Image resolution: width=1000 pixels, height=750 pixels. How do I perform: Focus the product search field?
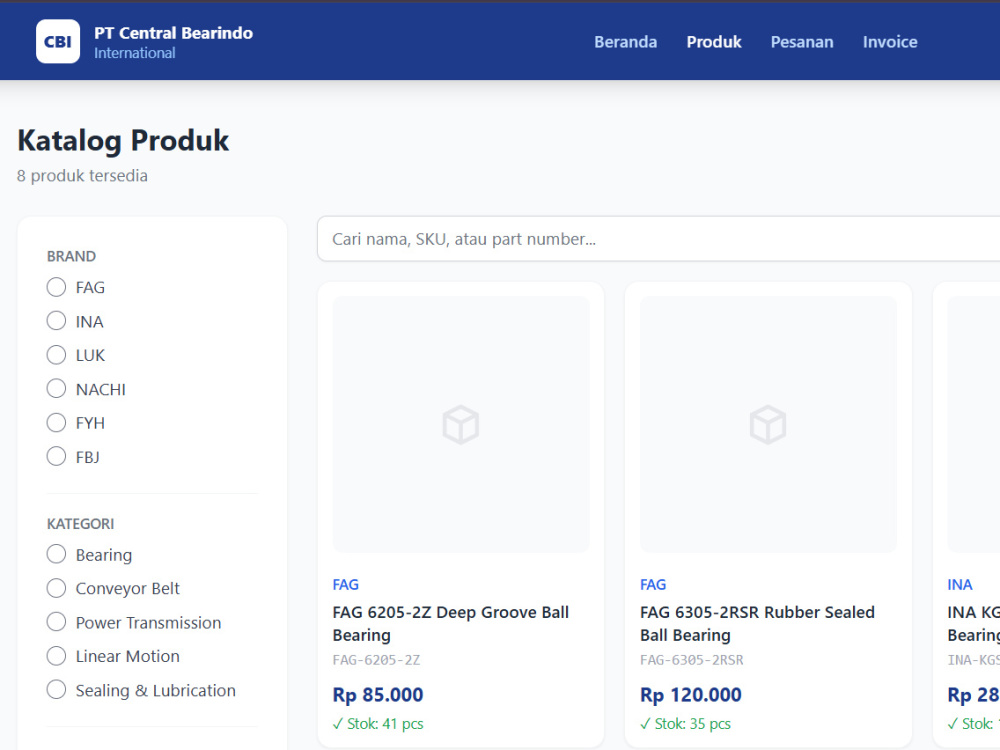tap(658, 239)
